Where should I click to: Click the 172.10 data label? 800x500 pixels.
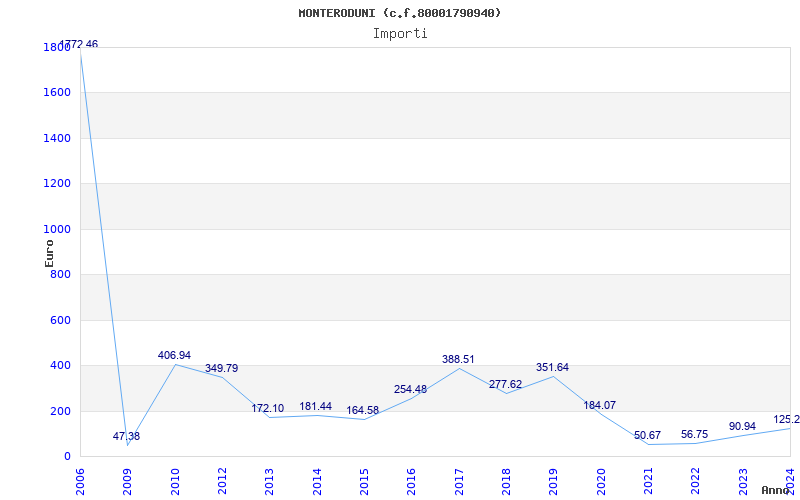(x=268, y=408)
